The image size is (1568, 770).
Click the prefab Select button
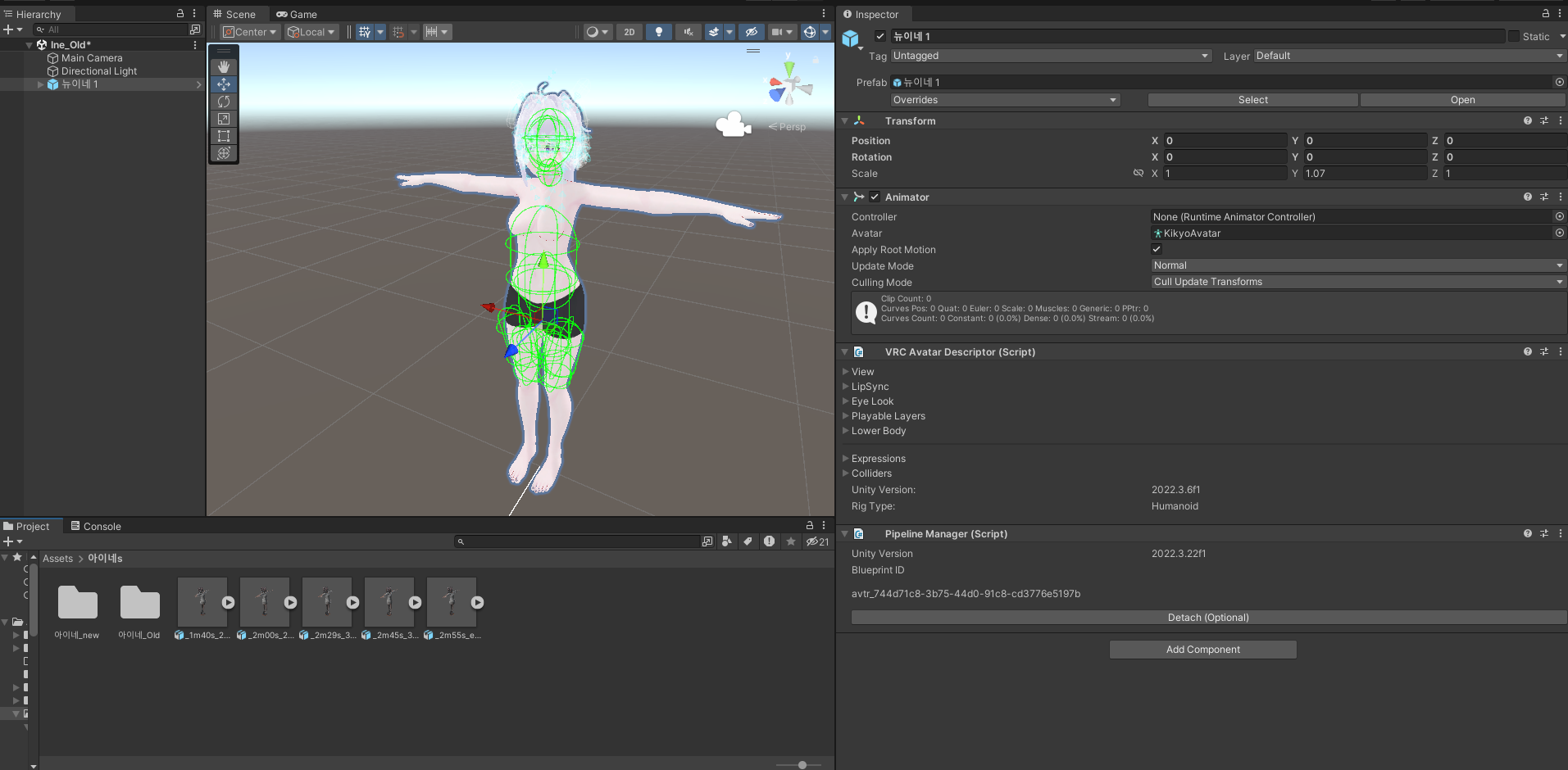point(1252,100)
